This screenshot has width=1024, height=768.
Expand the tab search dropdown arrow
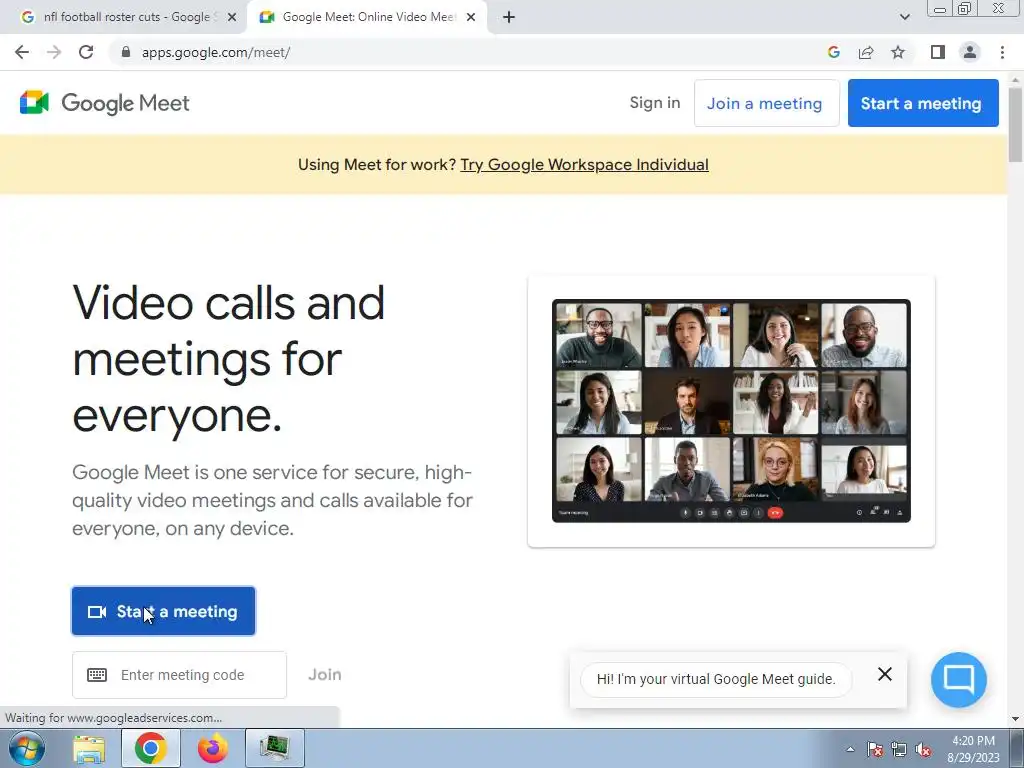click(904, 17)
